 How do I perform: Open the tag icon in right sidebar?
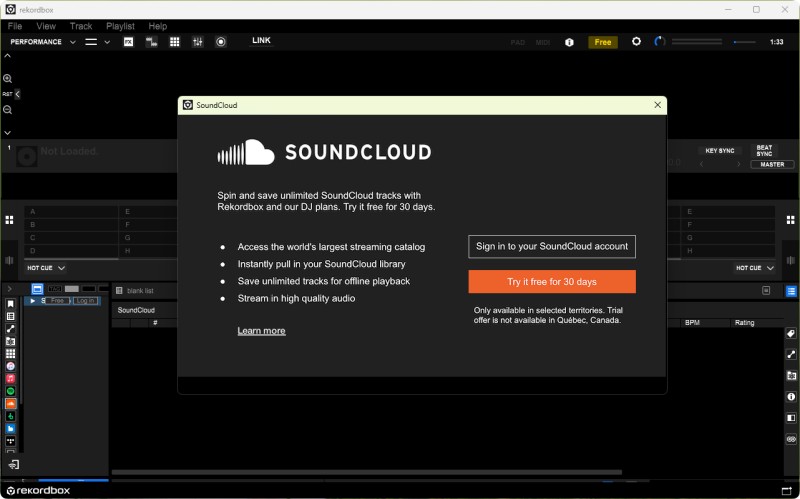pos(791,334)
